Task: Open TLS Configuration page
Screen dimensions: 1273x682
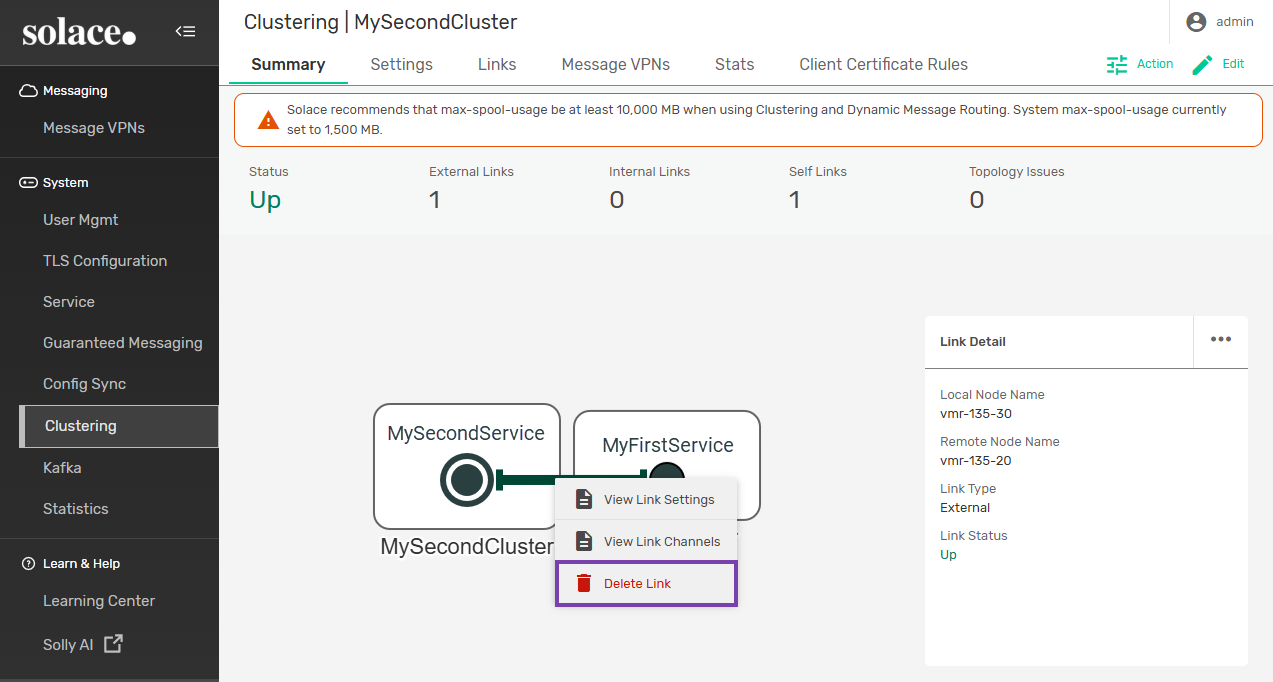Action: coord(105,261)
